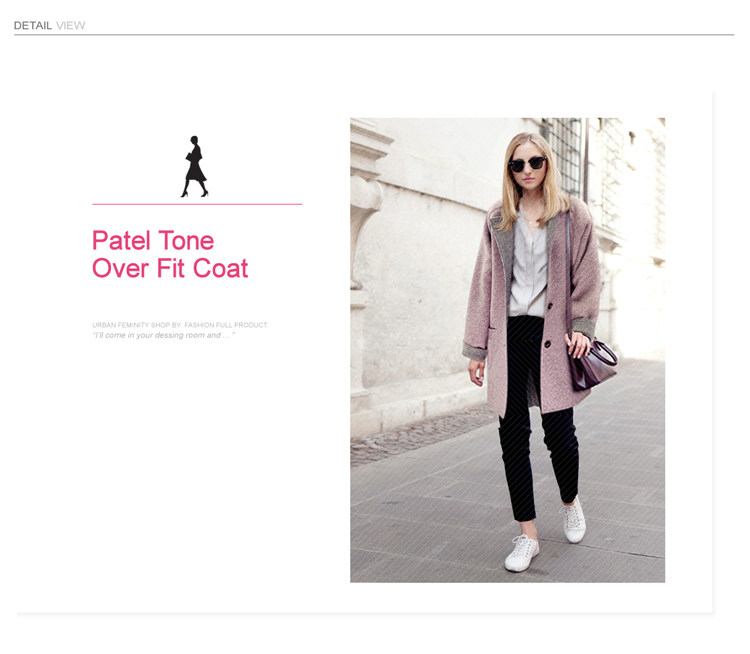Click the white sneaker on the raised foot
The height and width of the screenshot is (654, 750).
point(574,520)
